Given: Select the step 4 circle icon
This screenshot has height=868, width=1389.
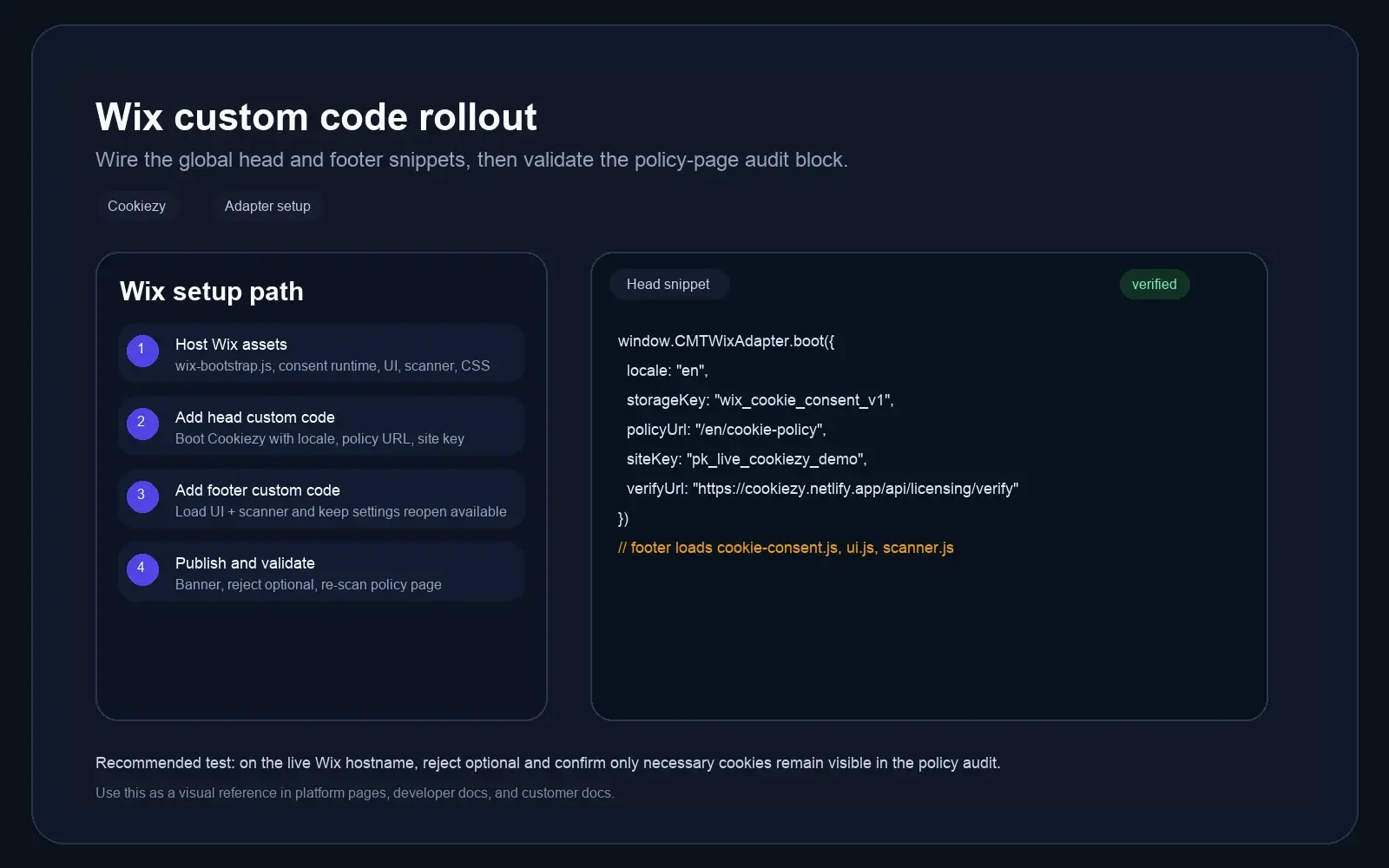Looking at the screenshot, I should pyautogui.click(x=142, y=569).
